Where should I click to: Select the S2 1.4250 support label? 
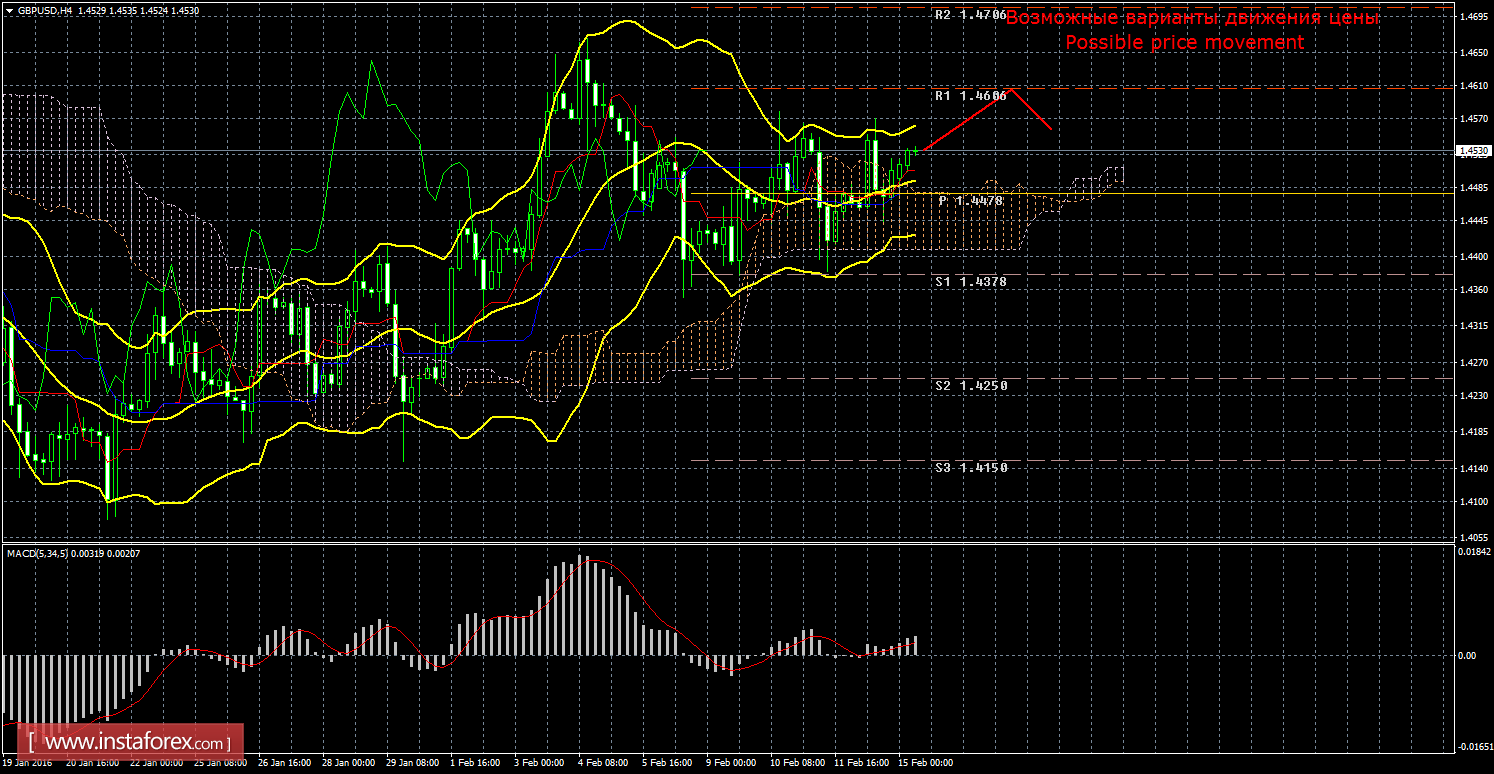point(970,385)
